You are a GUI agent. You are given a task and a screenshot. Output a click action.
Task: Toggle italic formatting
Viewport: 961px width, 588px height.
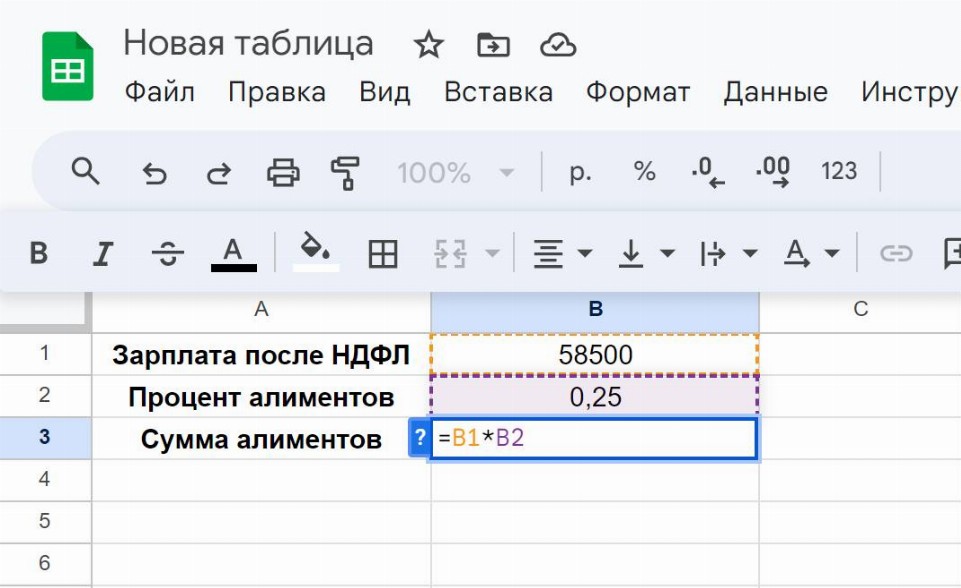(x=101, y=254)
